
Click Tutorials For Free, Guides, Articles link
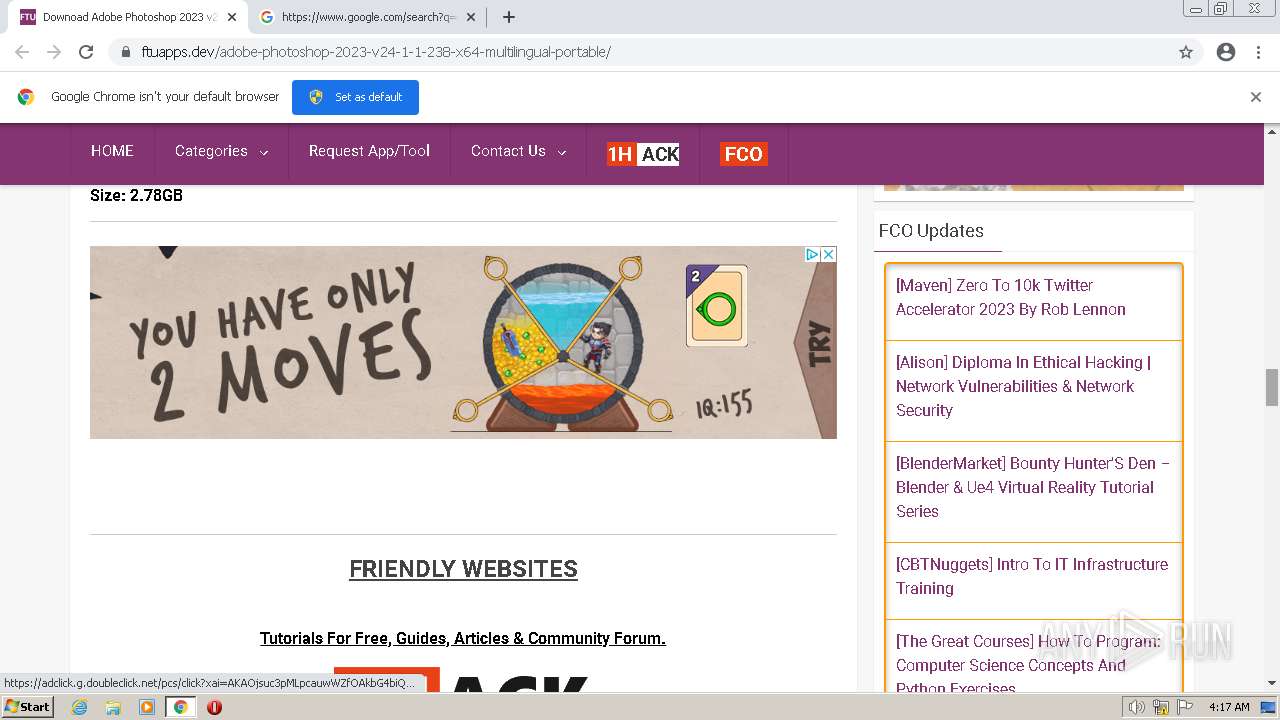(x=463, y=638)
